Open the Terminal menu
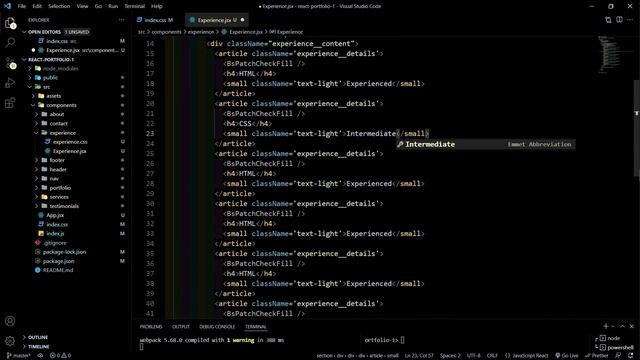640x360 pixels. pyautogui.click(x=134, y=6)
